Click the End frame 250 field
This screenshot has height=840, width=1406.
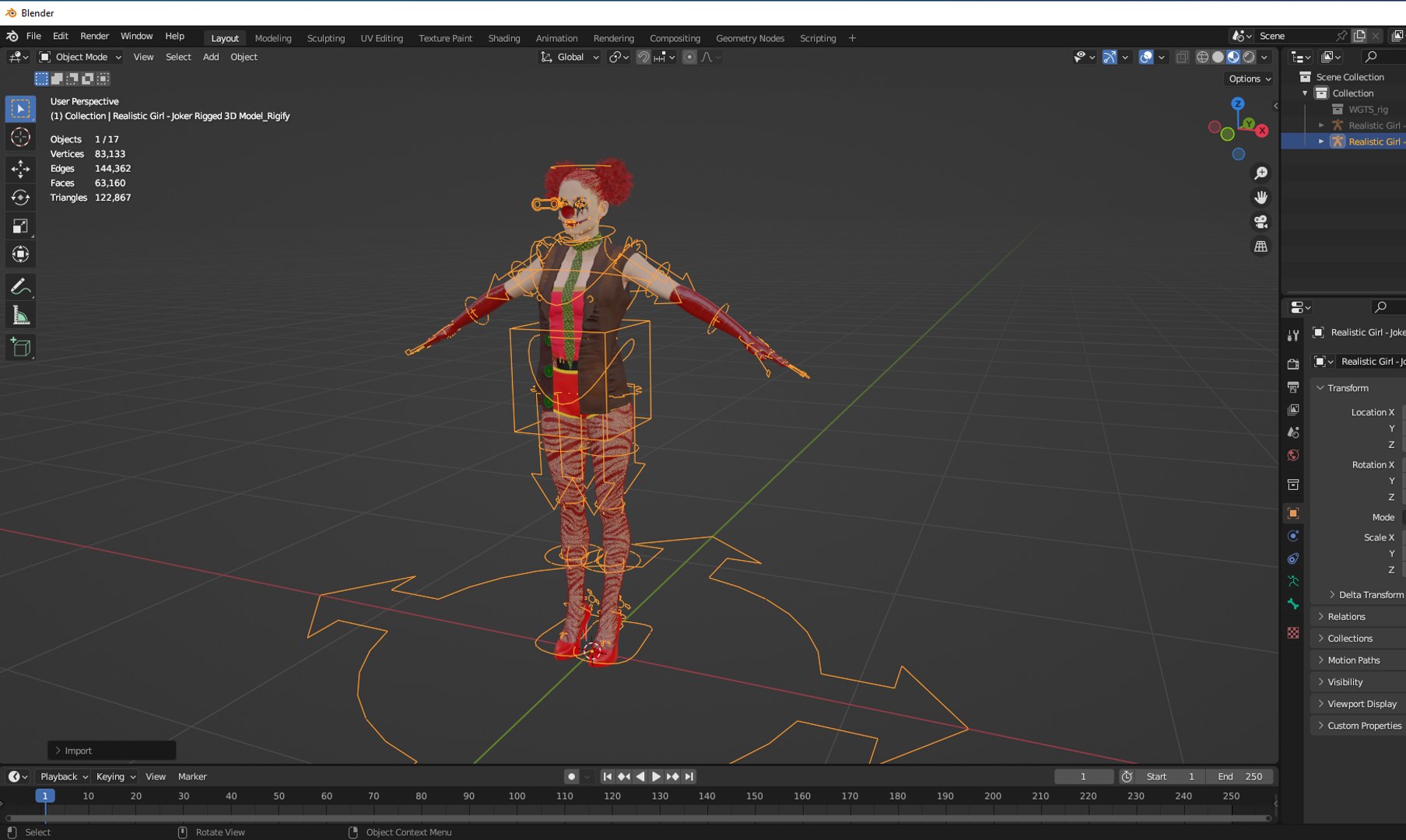click(1239, 776)
